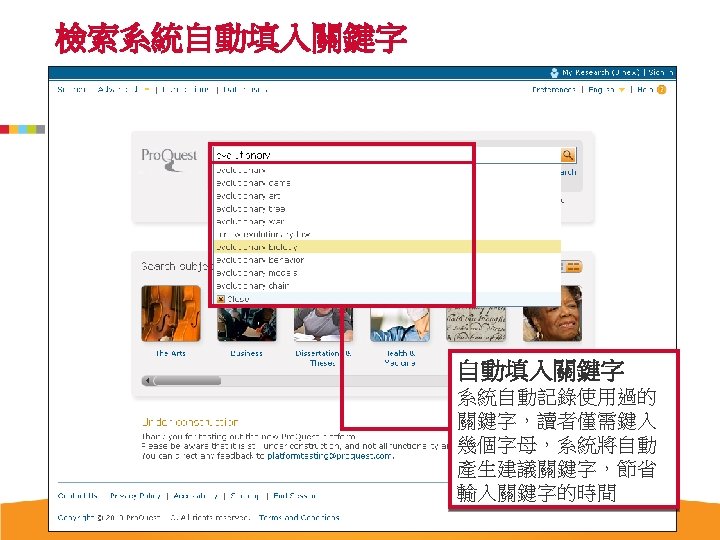This screenshot has width=720, height=540.
Task: Open Privacy Policy footer link
Action: (x=135, y=496)
